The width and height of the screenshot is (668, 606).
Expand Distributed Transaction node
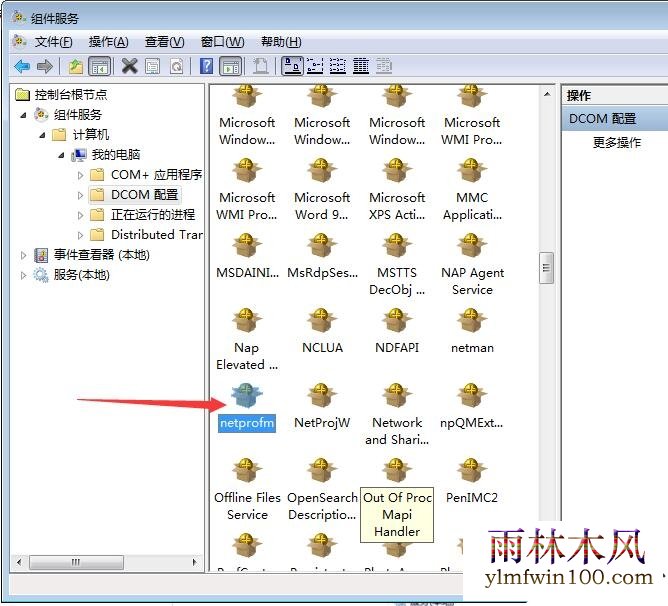[x=81, y=235]
